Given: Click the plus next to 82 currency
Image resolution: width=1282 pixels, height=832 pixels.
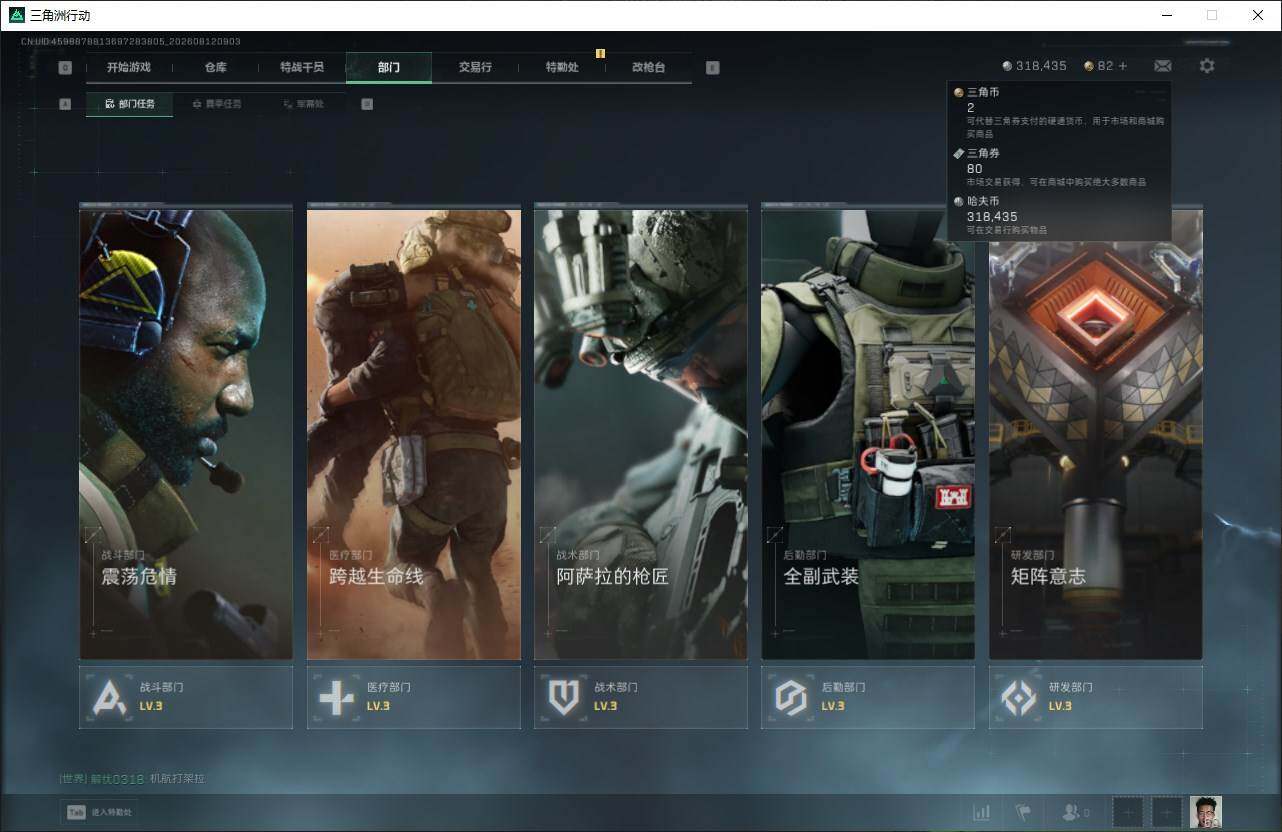Looking at the screenshot, I should pyautogui.click(x=1123, y=66).
